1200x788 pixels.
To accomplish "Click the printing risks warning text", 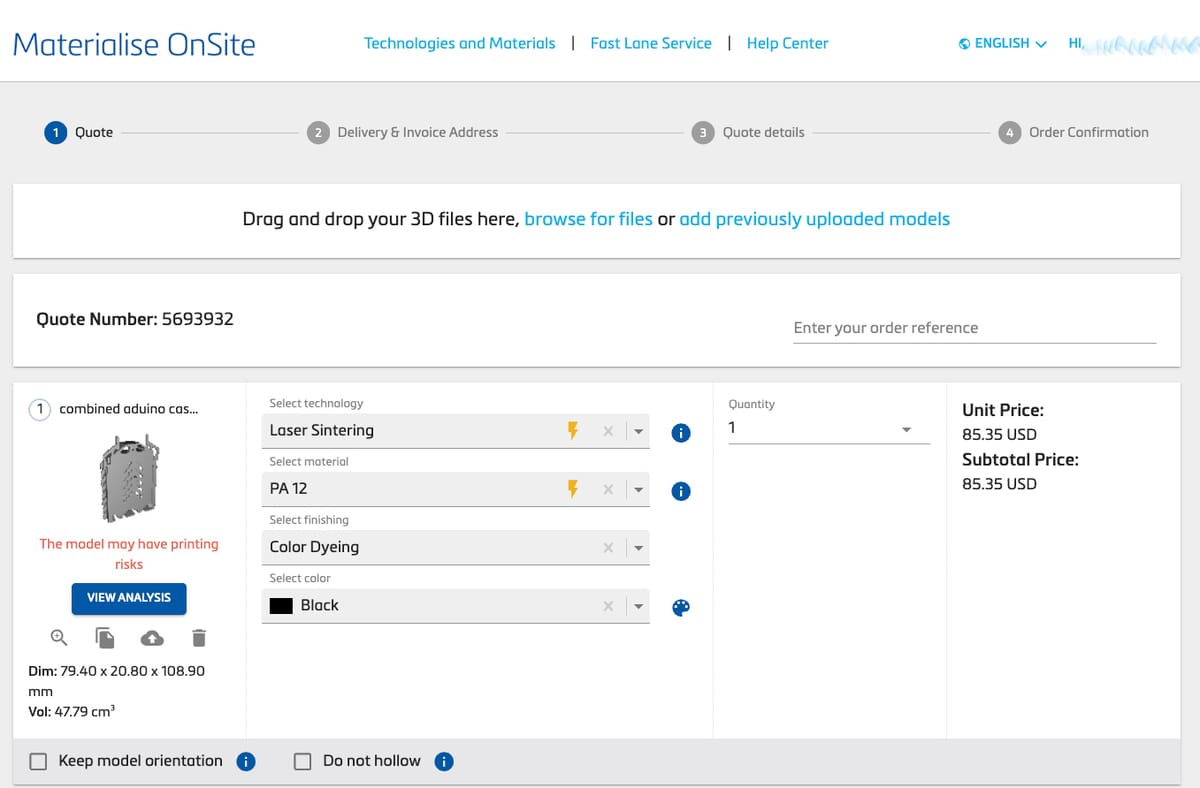I will coord(129,554).
